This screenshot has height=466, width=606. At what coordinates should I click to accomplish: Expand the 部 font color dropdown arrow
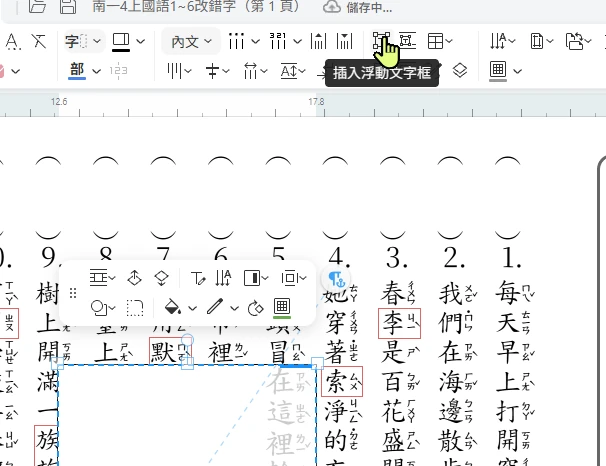(97, 71)
